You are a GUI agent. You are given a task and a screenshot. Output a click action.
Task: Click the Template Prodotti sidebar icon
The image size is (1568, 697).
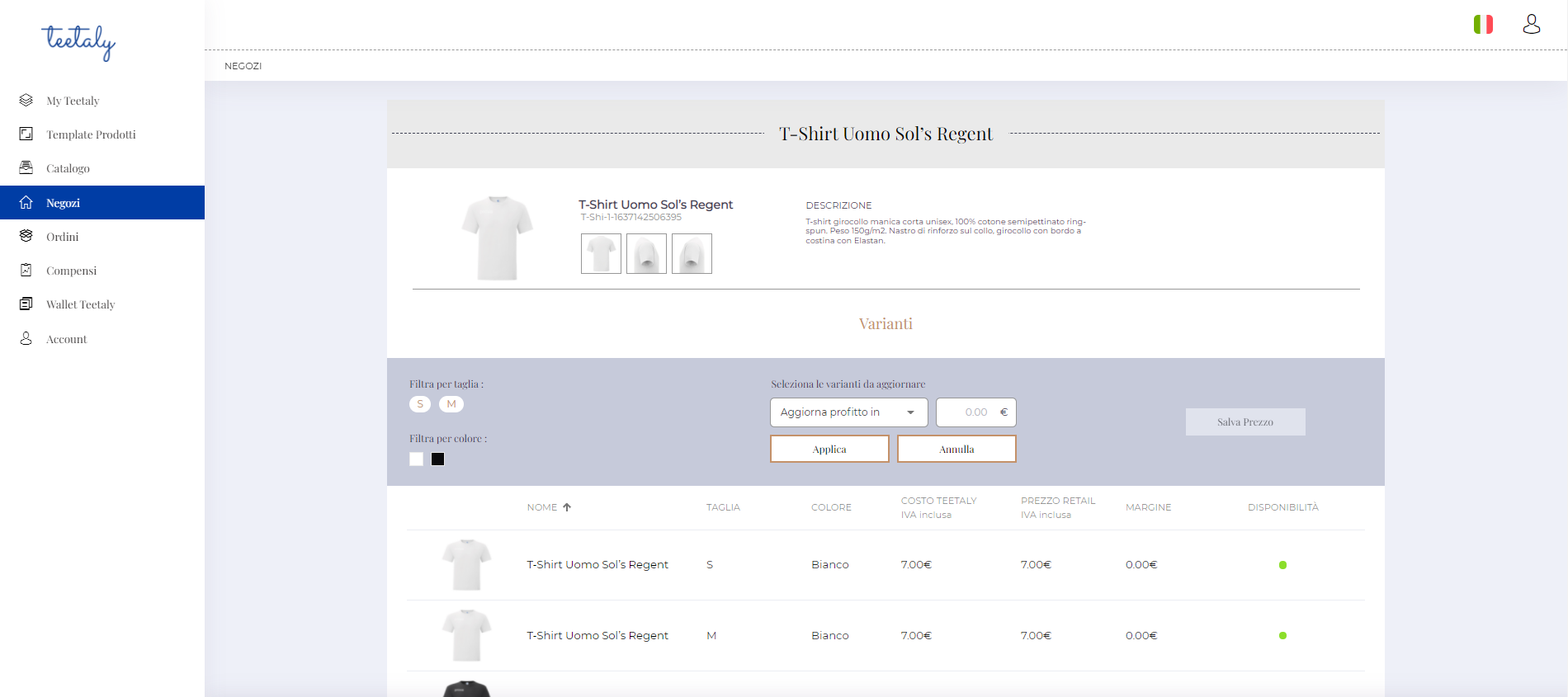pos(26,134)
